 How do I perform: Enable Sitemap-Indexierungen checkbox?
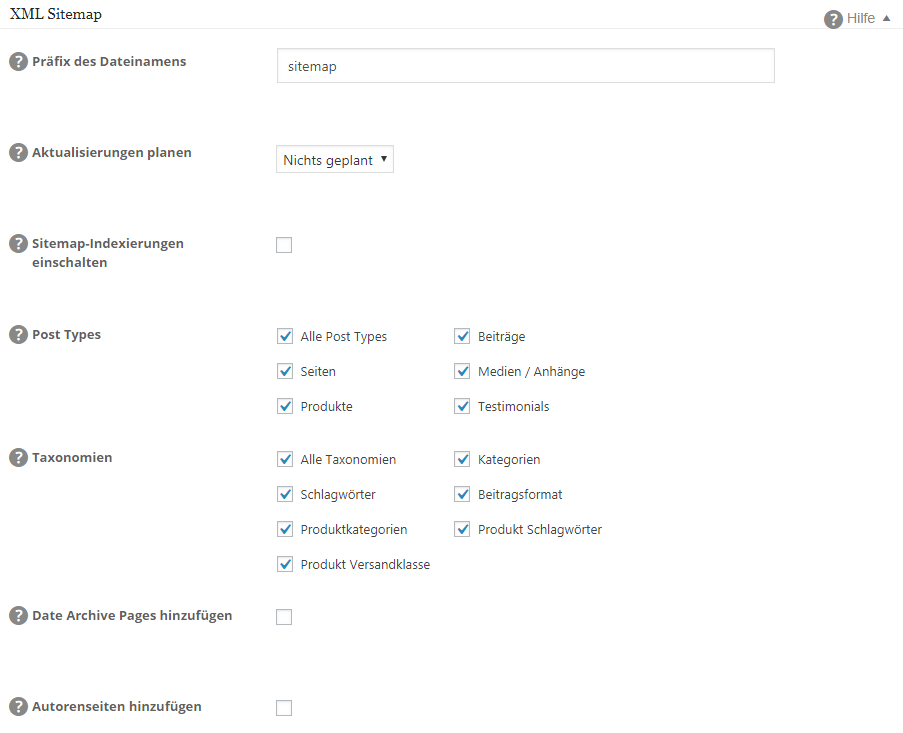[284, 245]
